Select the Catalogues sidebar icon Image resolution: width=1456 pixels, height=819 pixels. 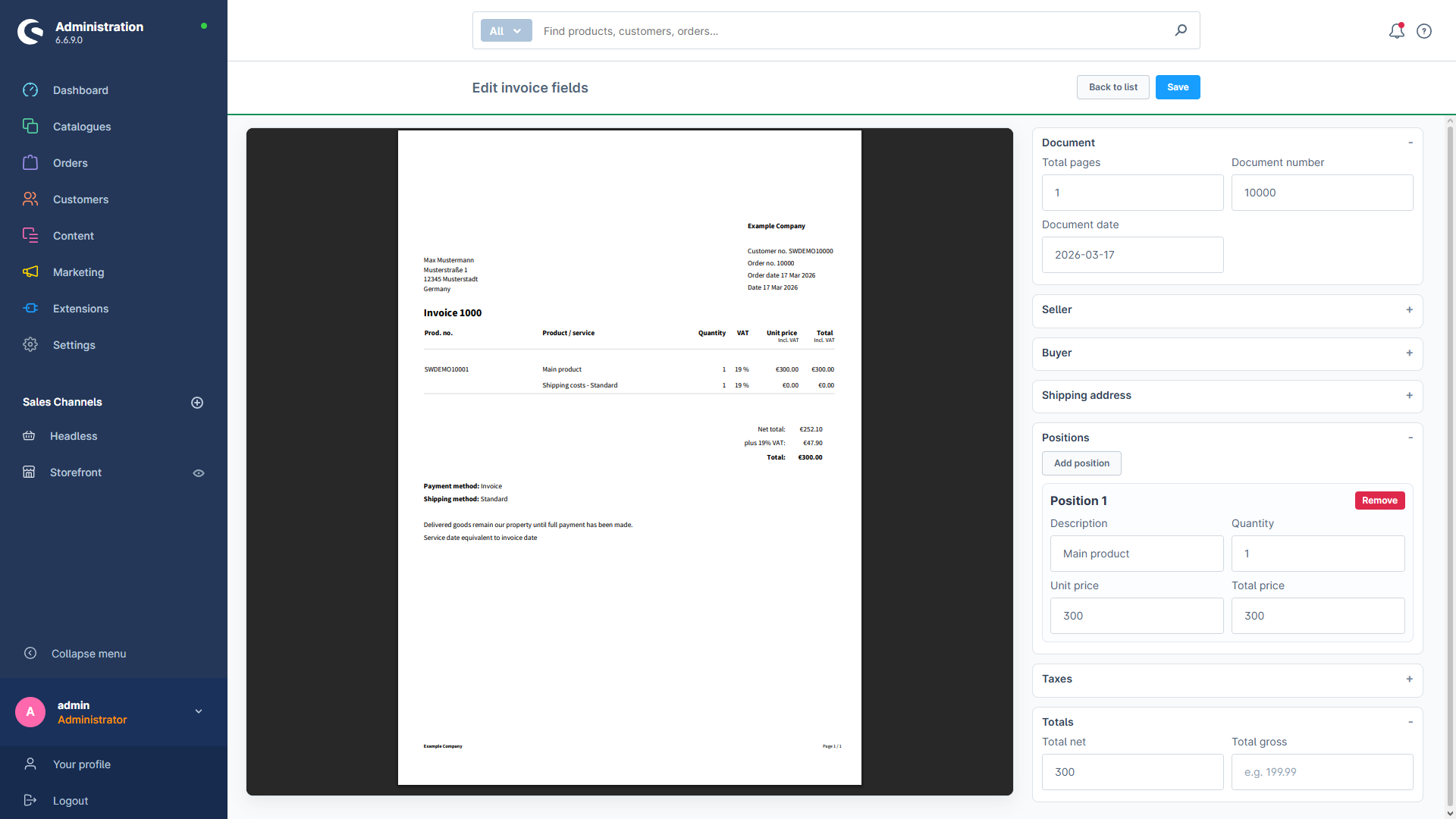pos(30,127)
